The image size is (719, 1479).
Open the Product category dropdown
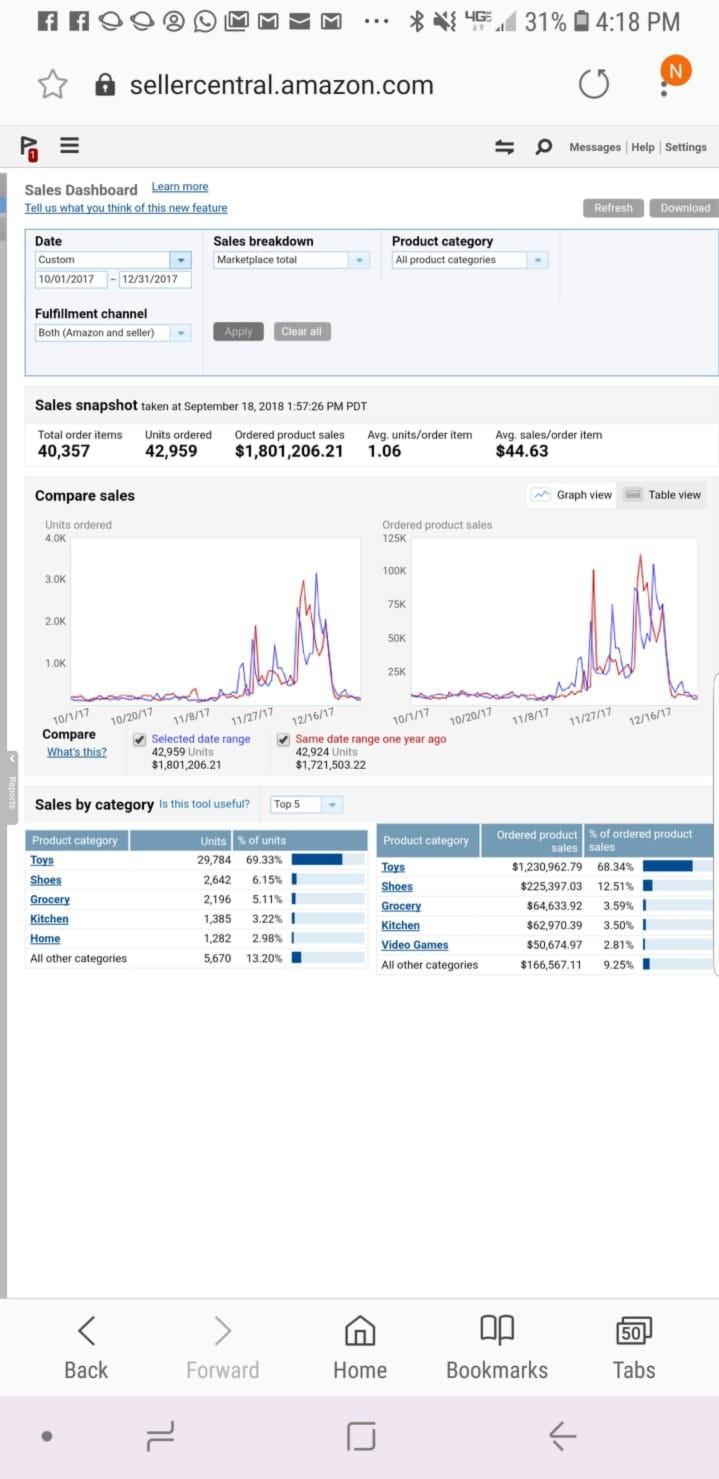470,260
